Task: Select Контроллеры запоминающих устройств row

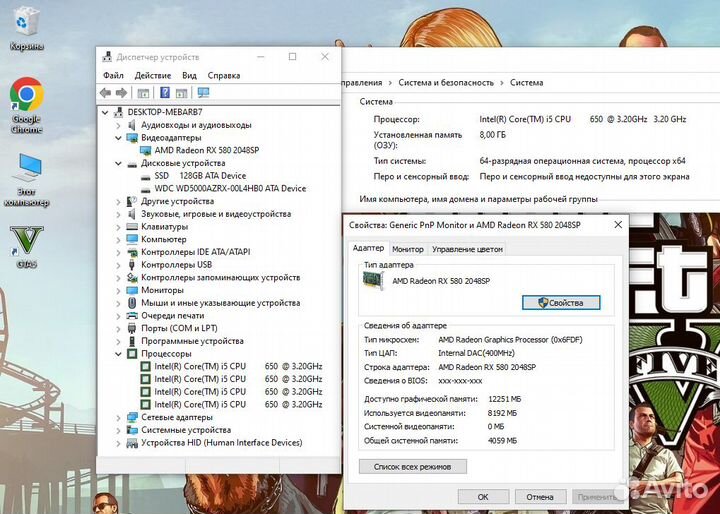Action: pos(220,277)
